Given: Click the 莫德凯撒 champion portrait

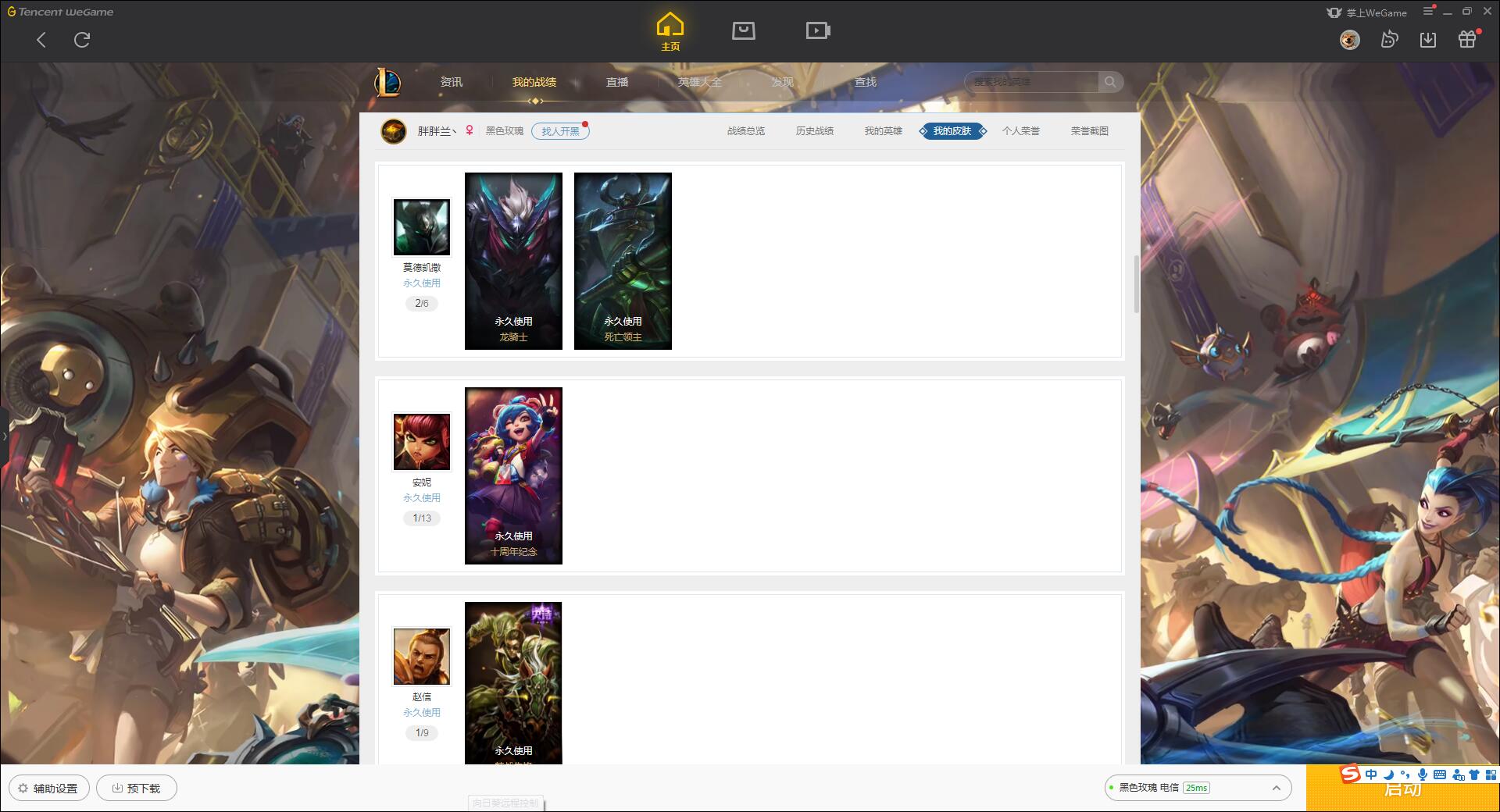Looking at the screenshot, I should pos(422,227).
